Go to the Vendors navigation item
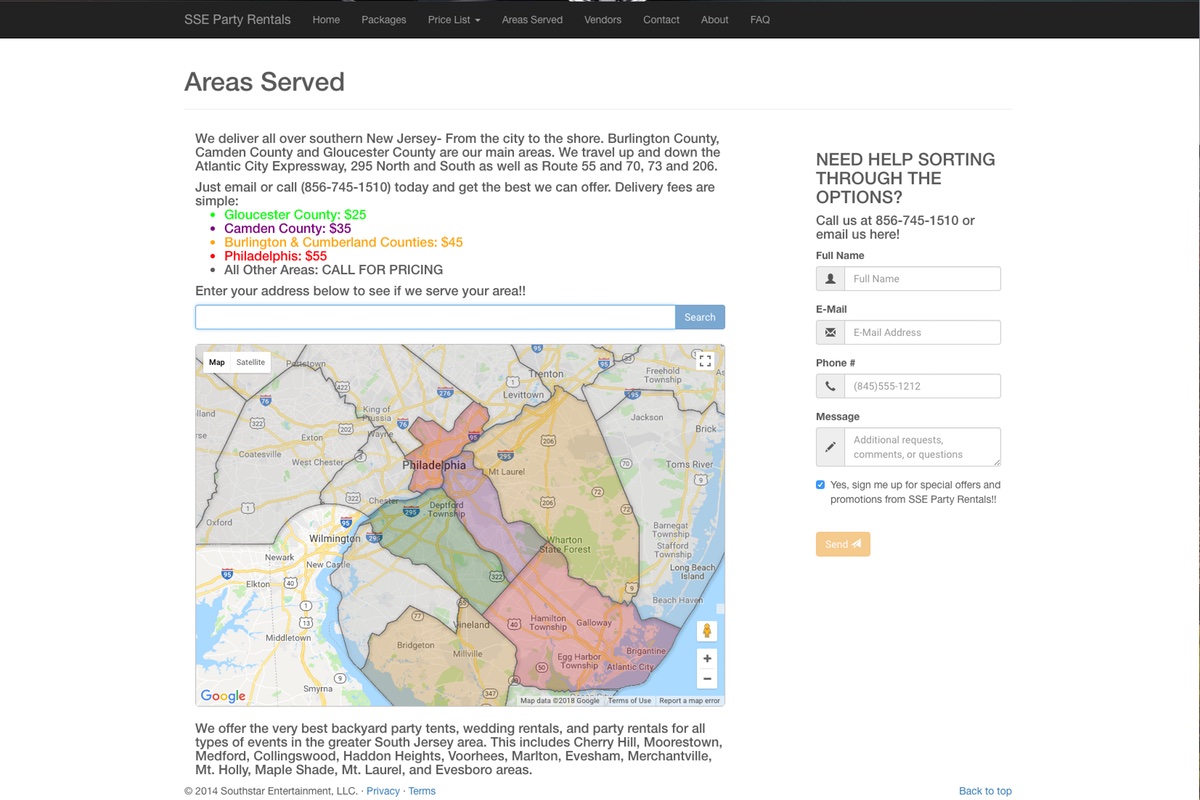Viewport: 1200px width, 800px height. [x=603, y=20]
